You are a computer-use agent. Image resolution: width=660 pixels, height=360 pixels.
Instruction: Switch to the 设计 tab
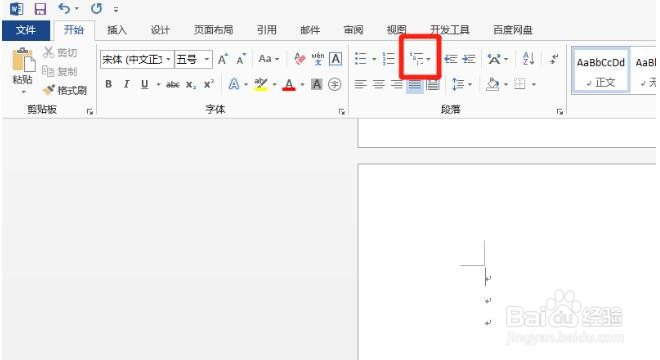160,30
